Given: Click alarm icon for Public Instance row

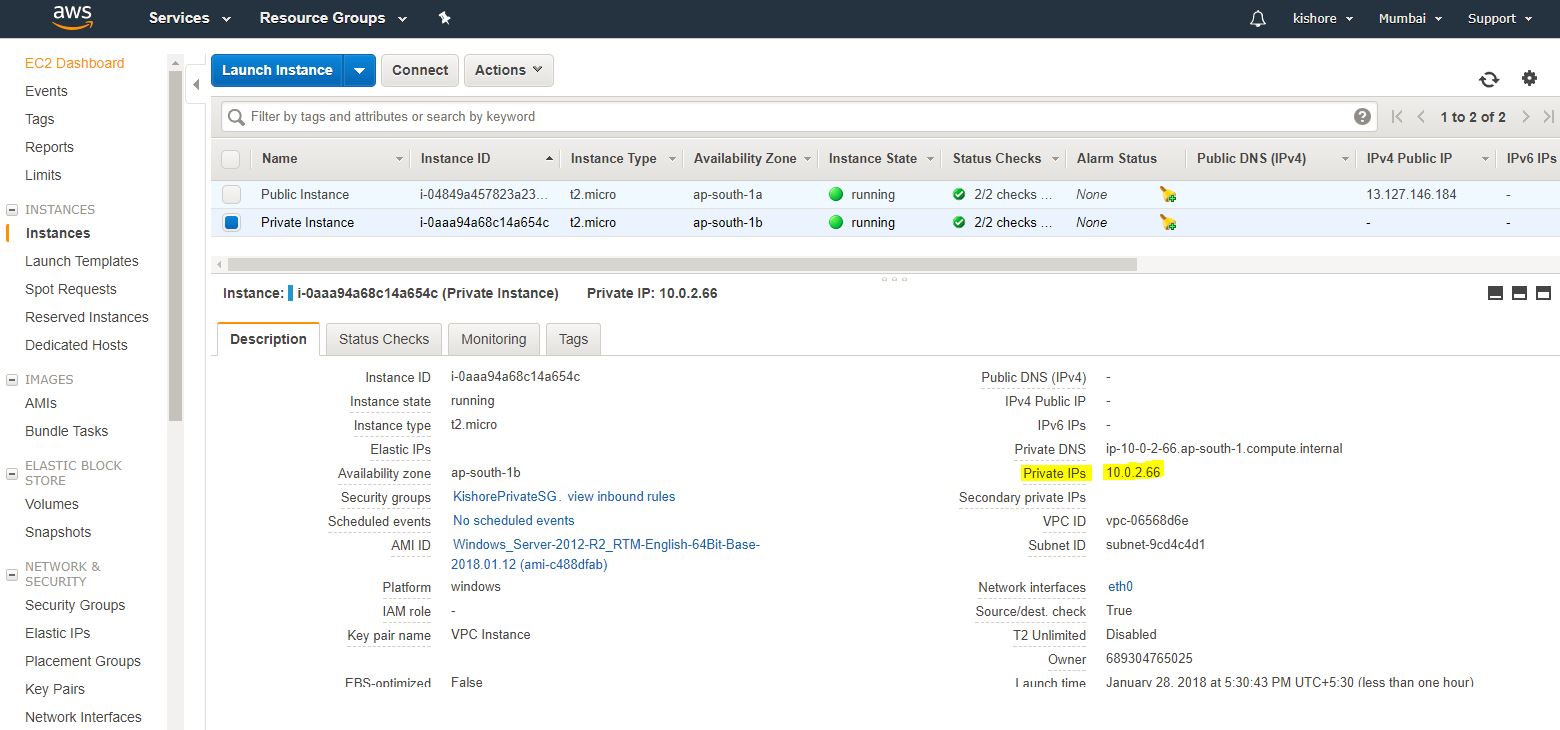Looking at the screenshot, I should (x=1168, y=195).
